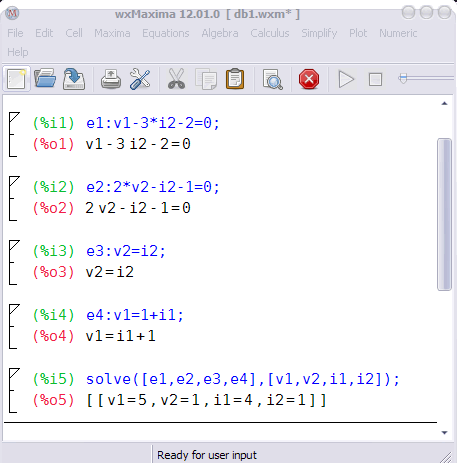Cut the selection using the scissors icon
Image resolution: width=457 pixels, height=463 pixels.
click(176, 79)
